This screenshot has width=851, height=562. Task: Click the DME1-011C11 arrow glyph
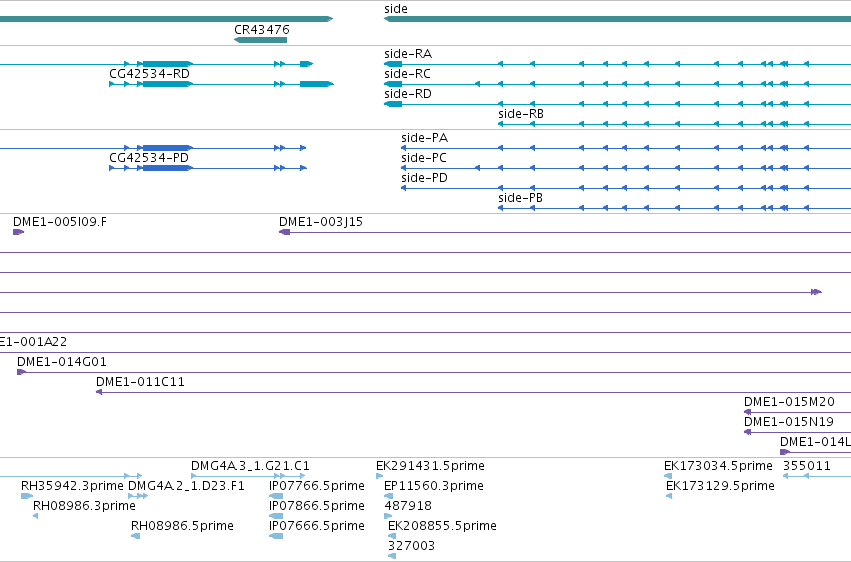[x=99, y=392]
